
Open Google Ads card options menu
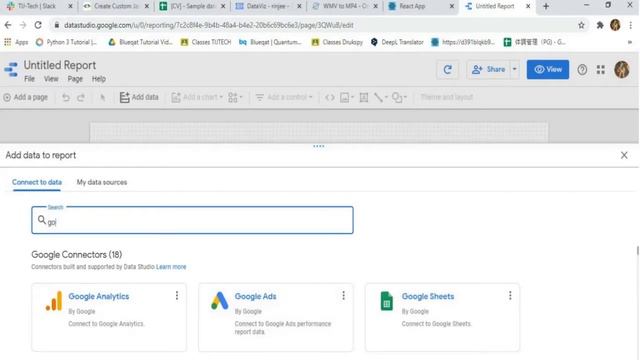343,296
